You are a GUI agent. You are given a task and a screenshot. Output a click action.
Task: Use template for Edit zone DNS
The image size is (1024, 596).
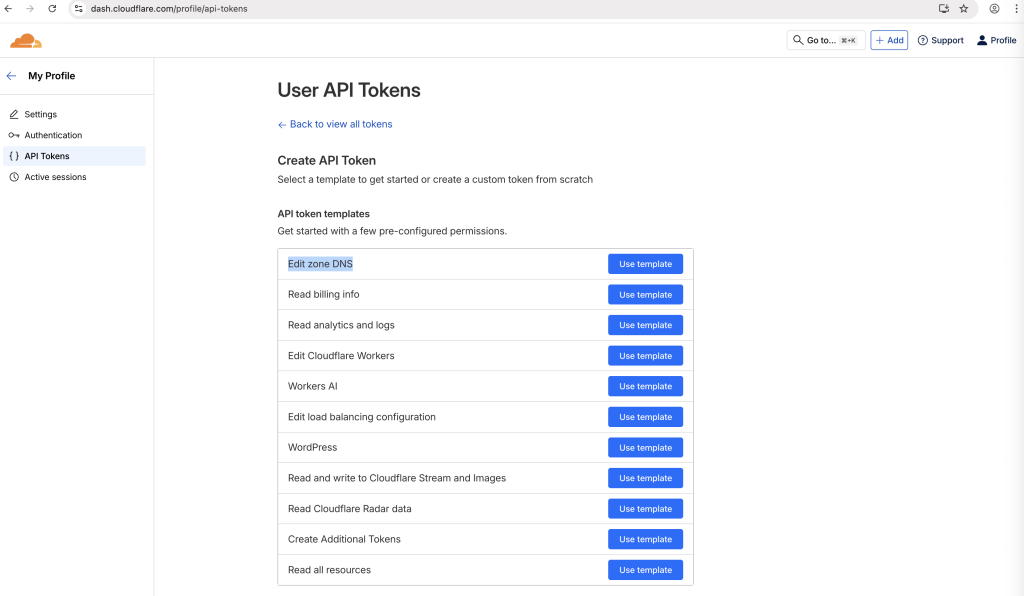(645, 264)
